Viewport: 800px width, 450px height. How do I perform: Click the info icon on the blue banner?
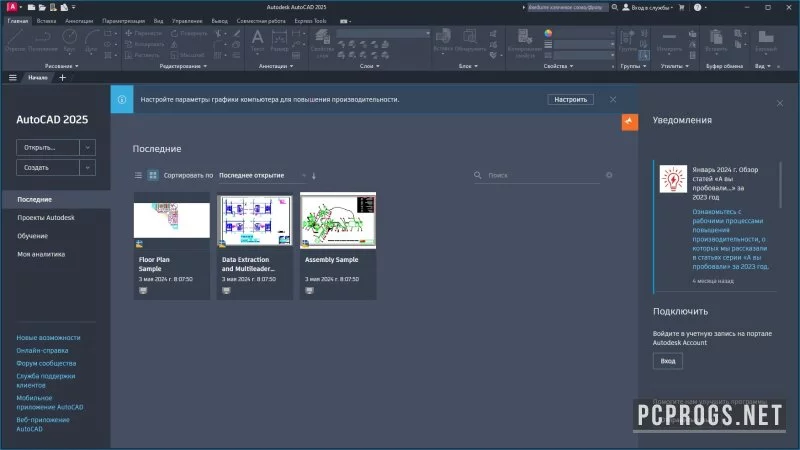[x=122, y=99]
